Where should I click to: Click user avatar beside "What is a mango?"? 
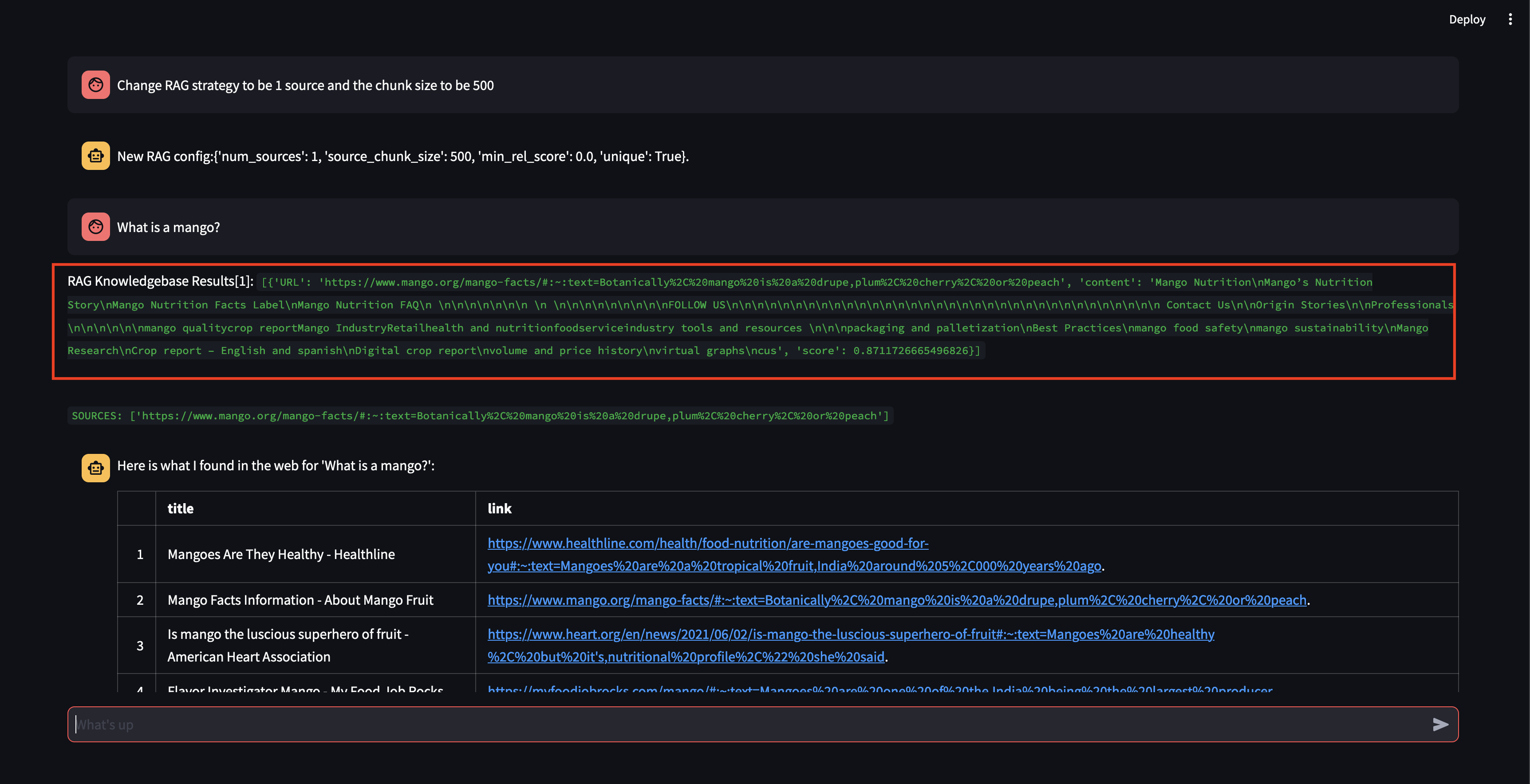tap(96, 227)
